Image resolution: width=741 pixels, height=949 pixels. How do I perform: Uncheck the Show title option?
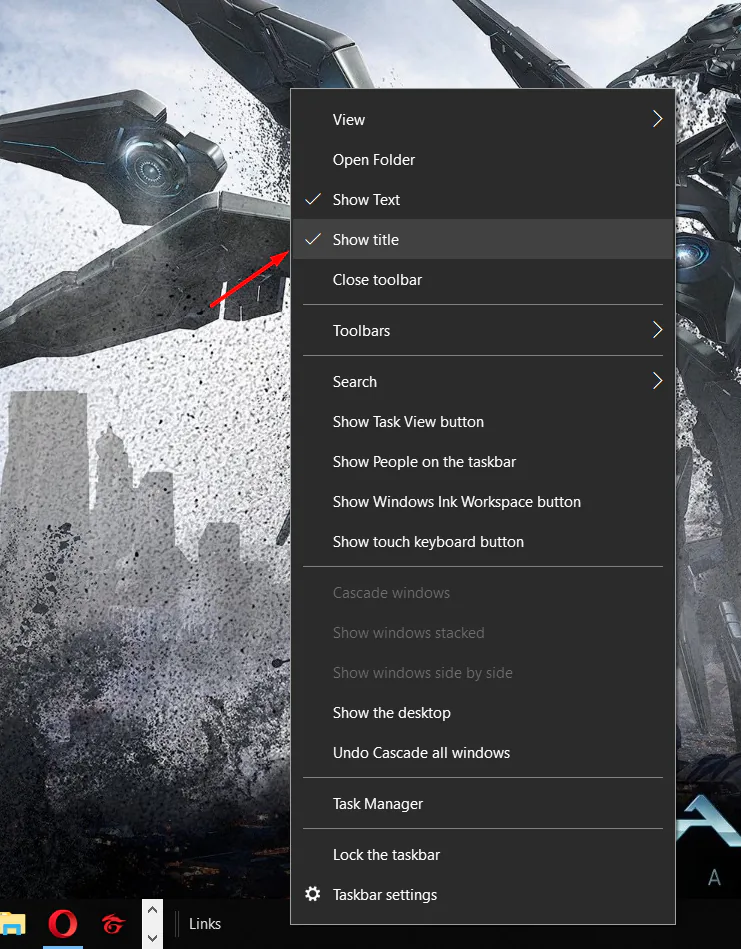pos(483,239)
